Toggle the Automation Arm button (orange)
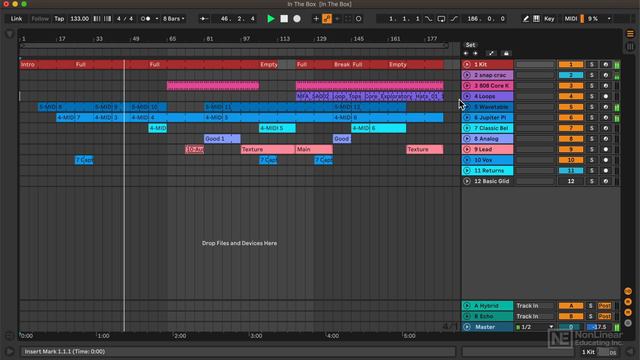640x360 pixels. tap(327, 19)
